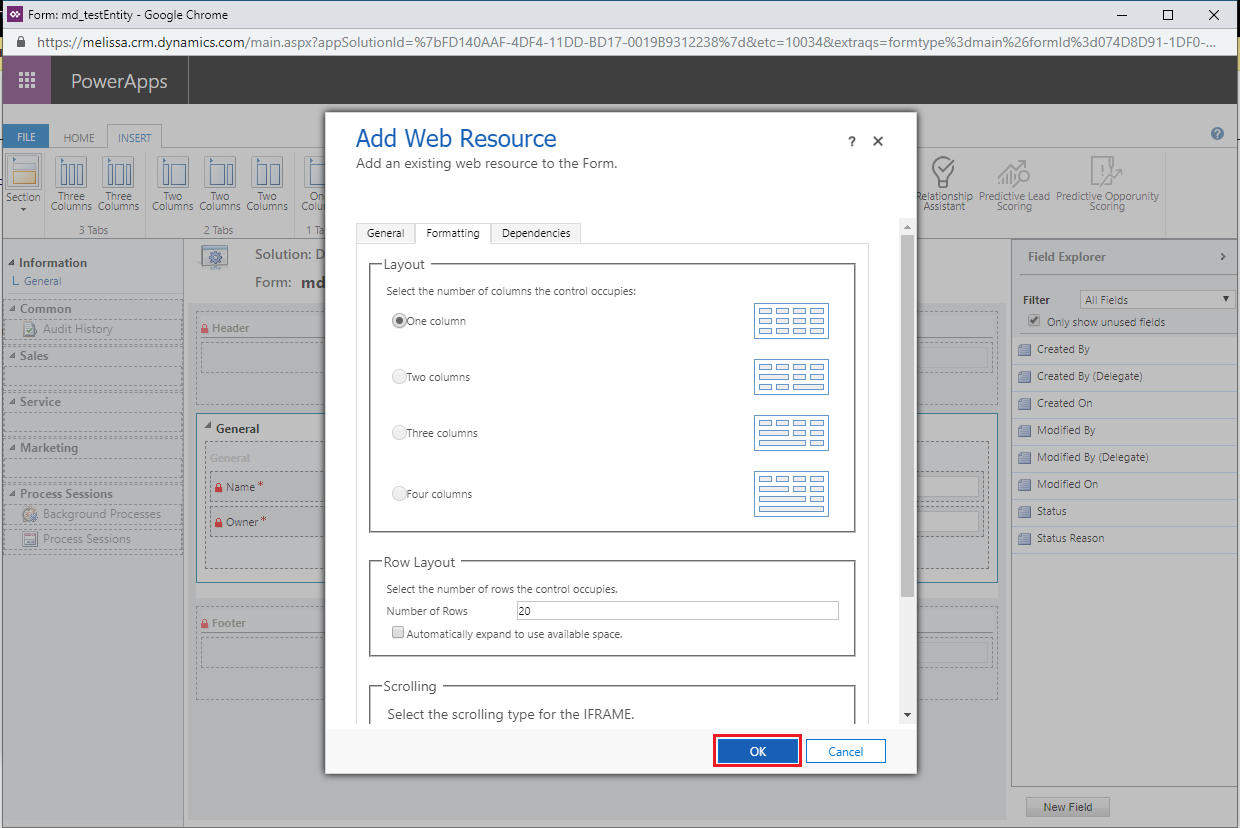Collapse the Sales navigation group
This screenshot has height=828, width=1240.
point(13,356)
